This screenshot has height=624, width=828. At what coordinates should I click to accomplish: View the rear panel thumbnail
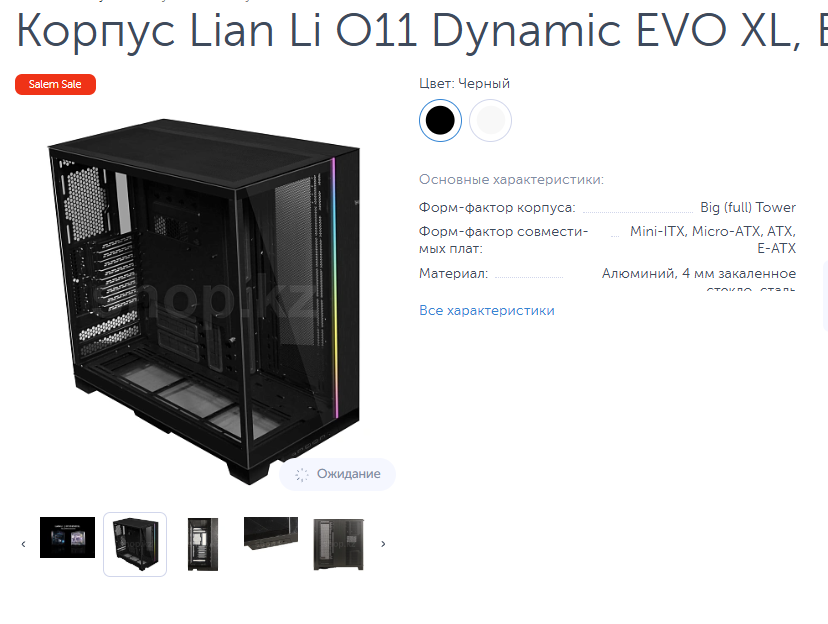338,544
